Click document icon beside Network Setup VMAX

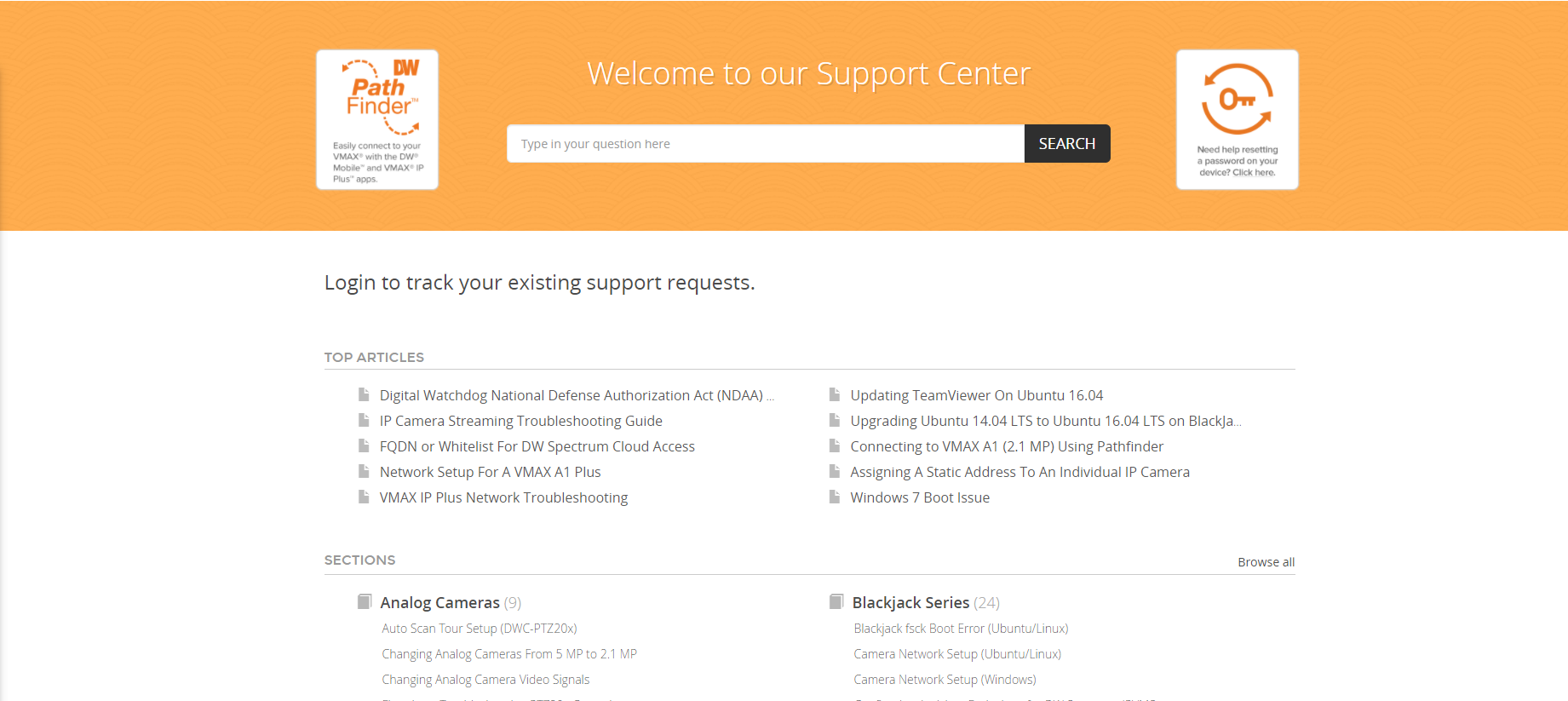coord(364,471)
